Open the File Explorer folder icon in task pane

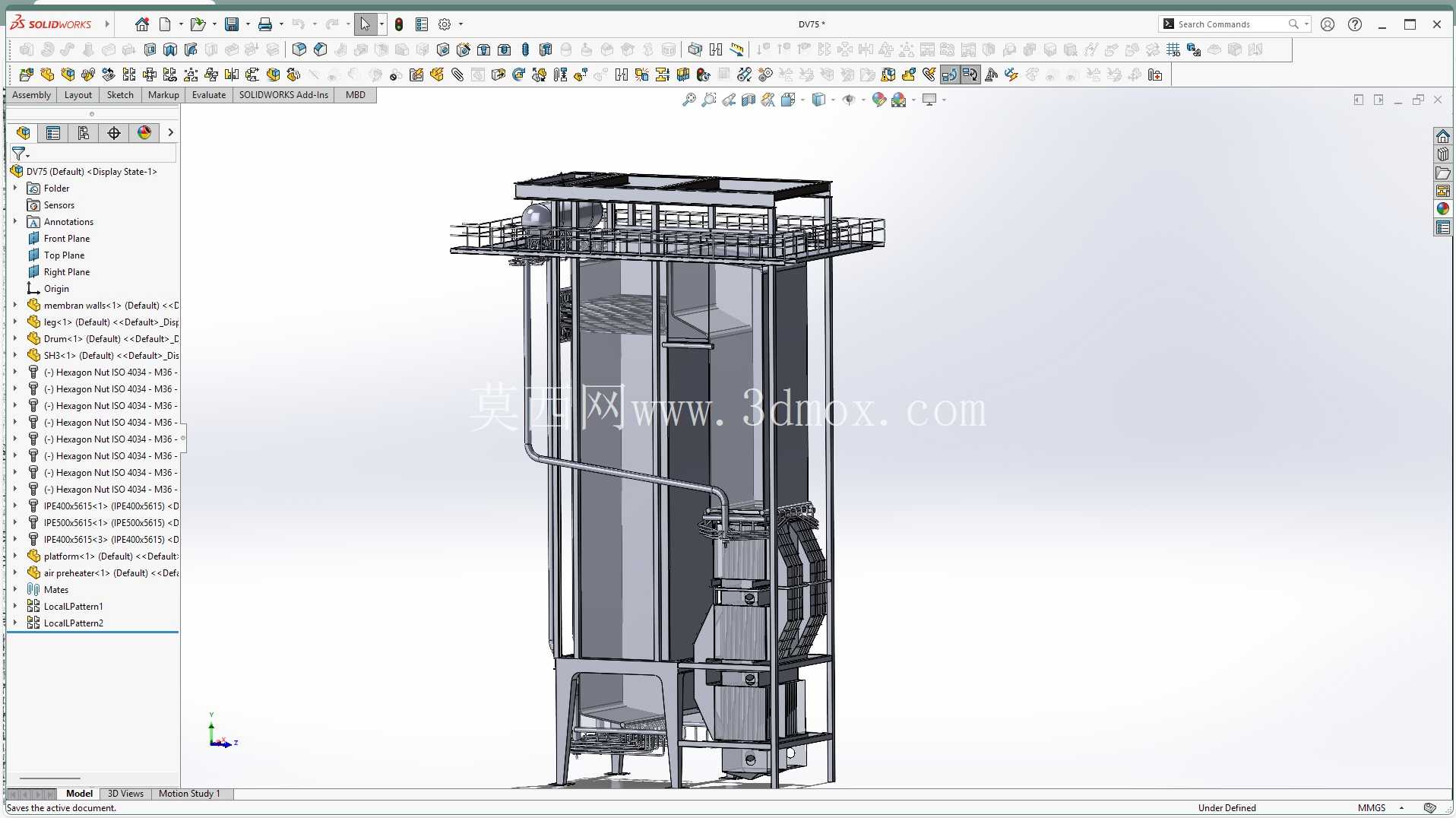1442,173
